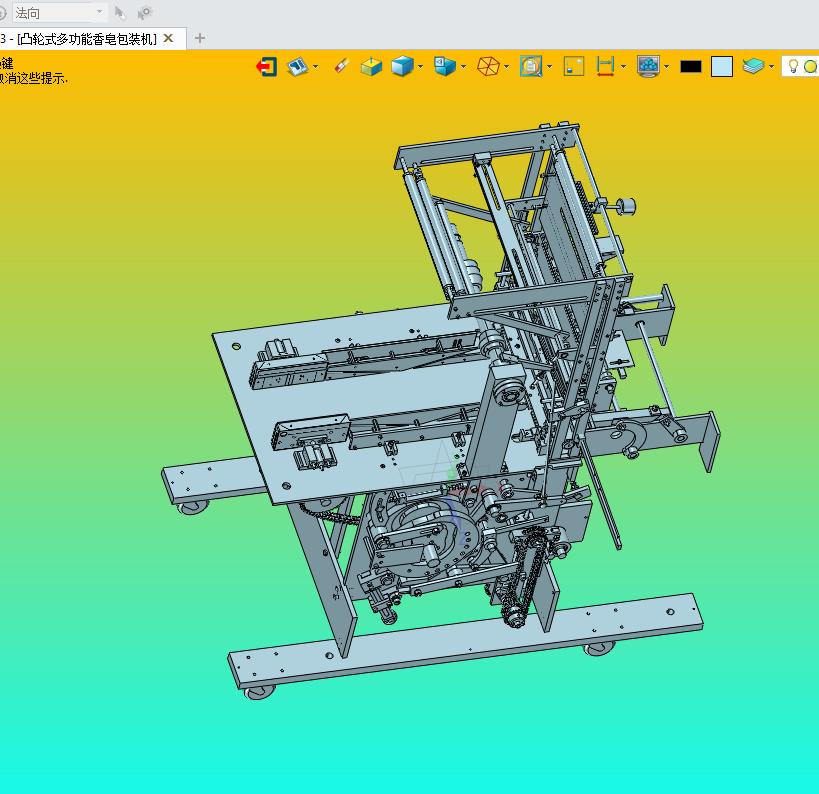The image size is (819, 794).
Task: Select the red eraser icon
Action: tap(341, 66)
